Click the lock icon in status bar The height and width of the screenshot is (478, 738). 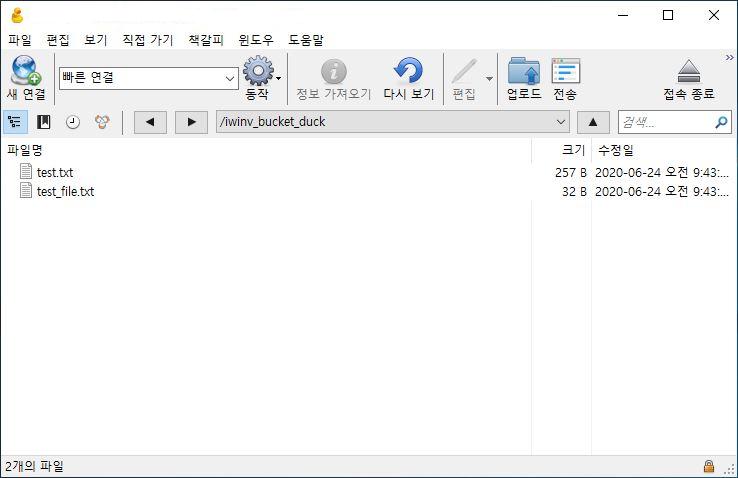coord(708,466)
